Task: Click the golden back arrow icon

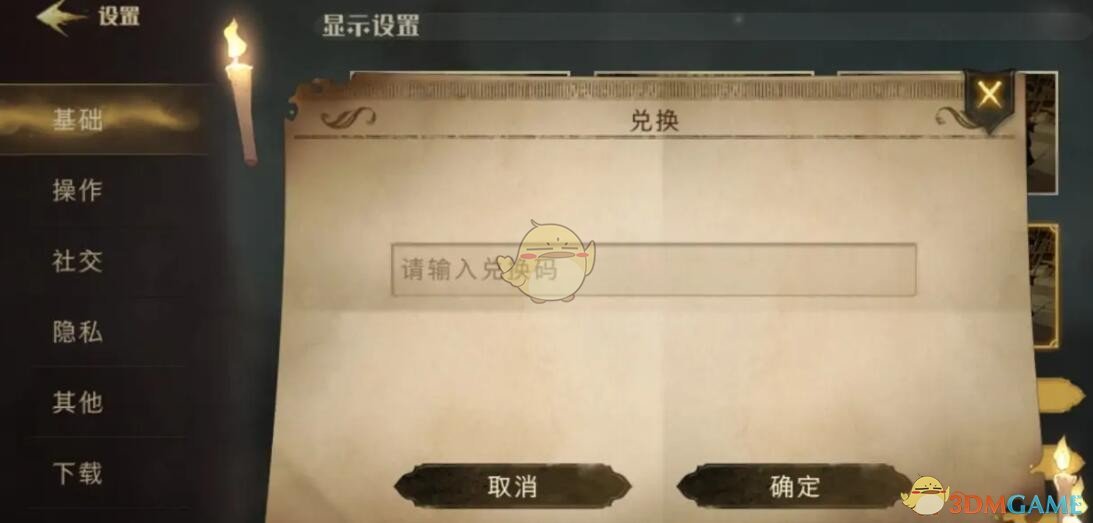Action: pyautogui.click(x=61, y=17)
